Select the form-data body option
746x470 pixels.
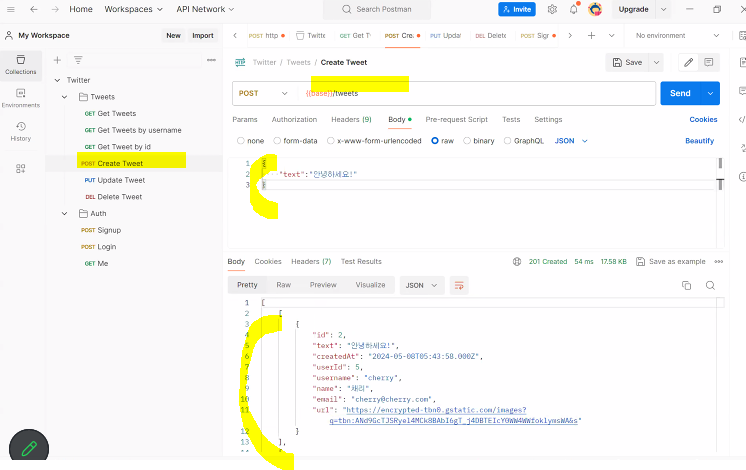[277, 141]
